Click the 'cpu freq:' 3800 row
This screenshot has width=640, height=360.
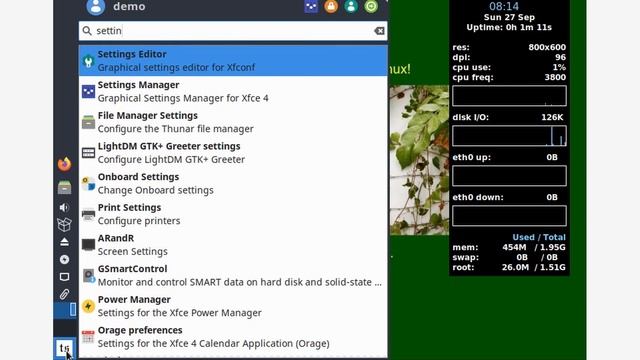coord(509,77)
